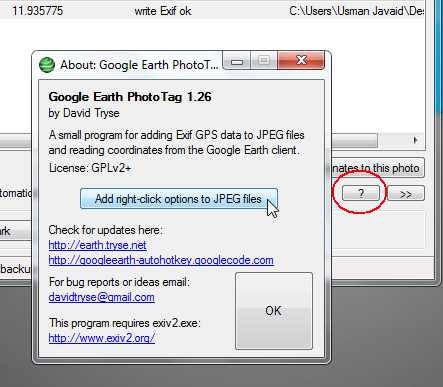This screenshot has height=387, width=443.
Task: Click the 'License: GPLv2+' text
Action: tap(90, 168)
